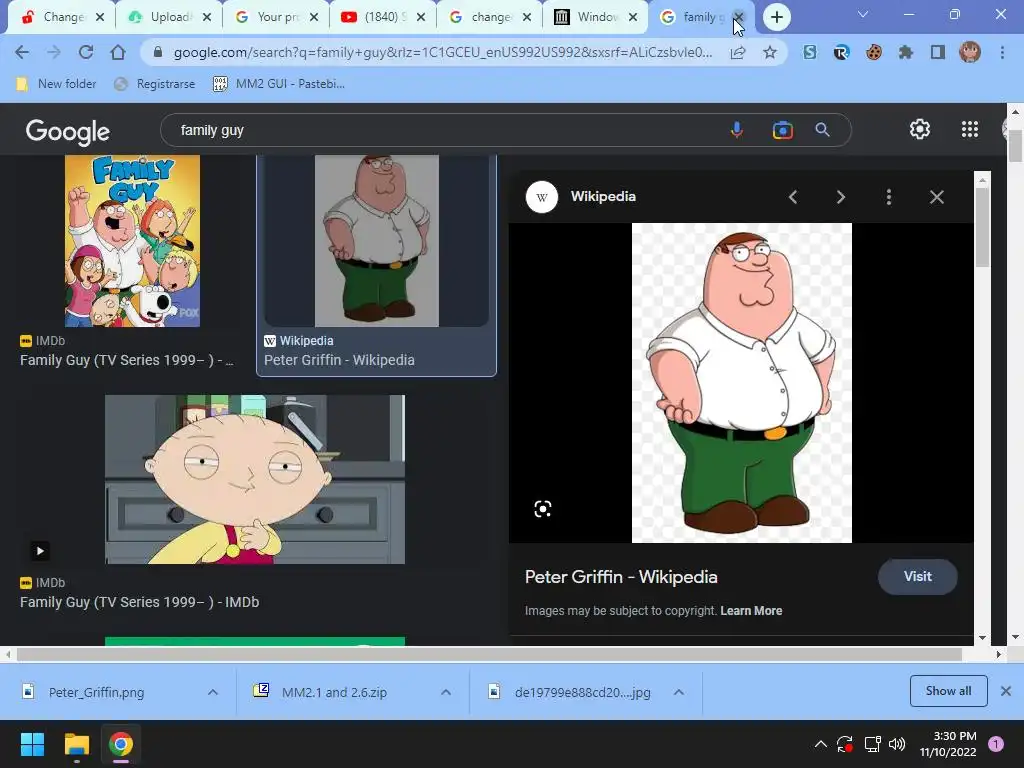Click Show all downloads button

pos(948,691)
